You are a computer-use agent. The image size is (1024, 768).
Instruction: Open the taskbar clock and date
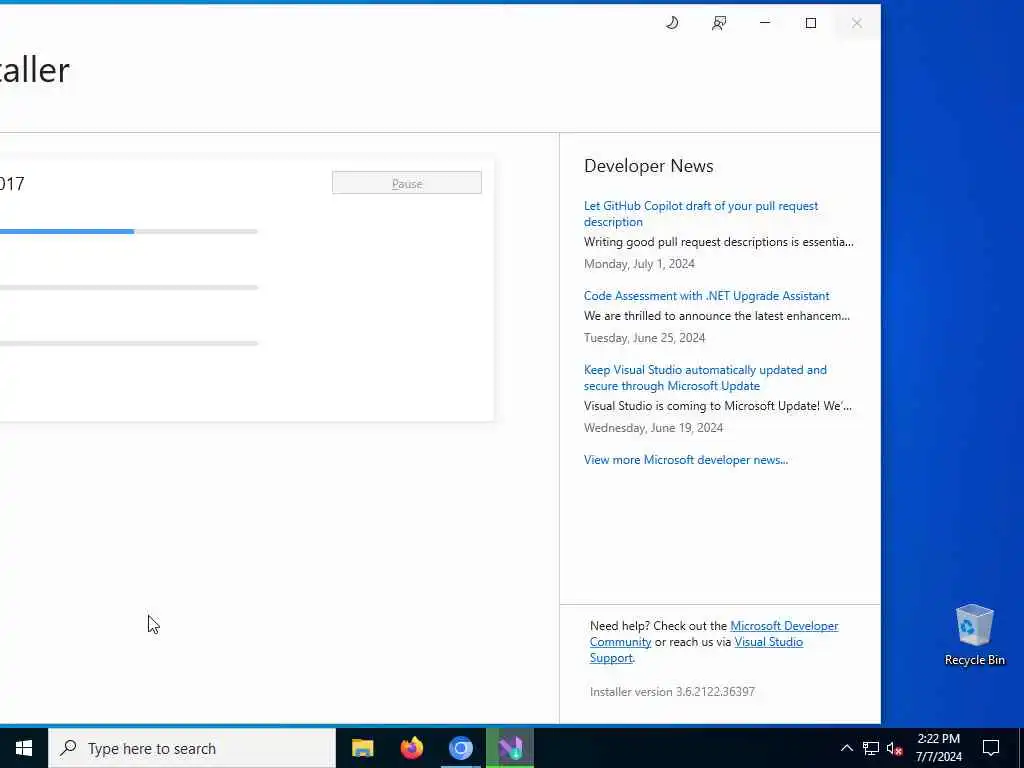click(x=938, y=748)
